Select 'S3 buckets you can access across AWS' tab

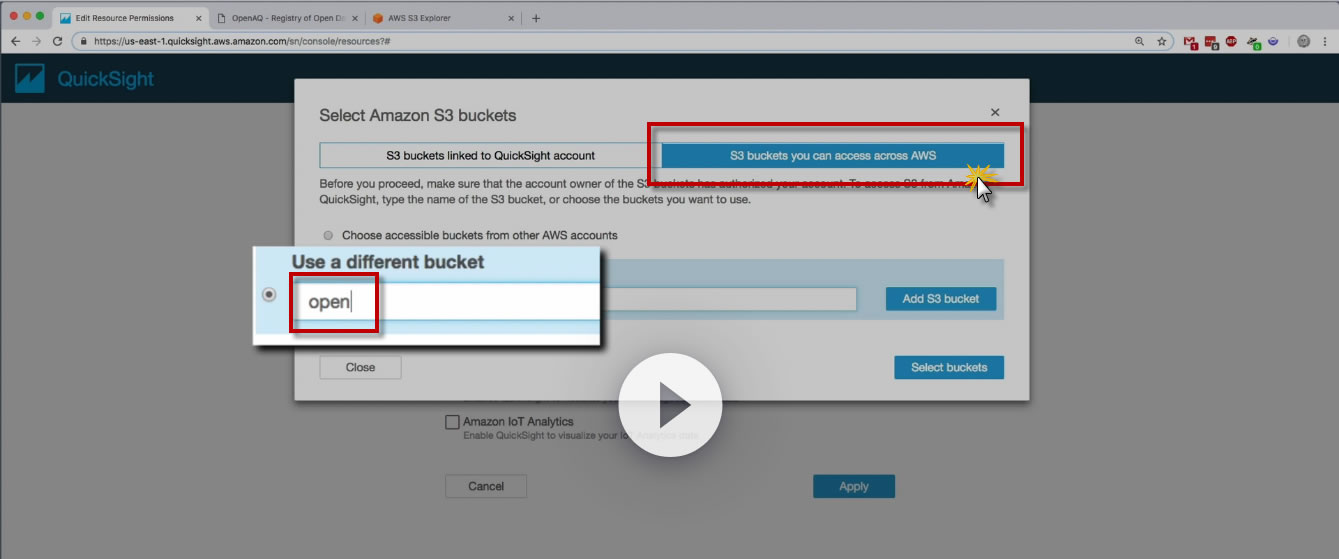833,155
